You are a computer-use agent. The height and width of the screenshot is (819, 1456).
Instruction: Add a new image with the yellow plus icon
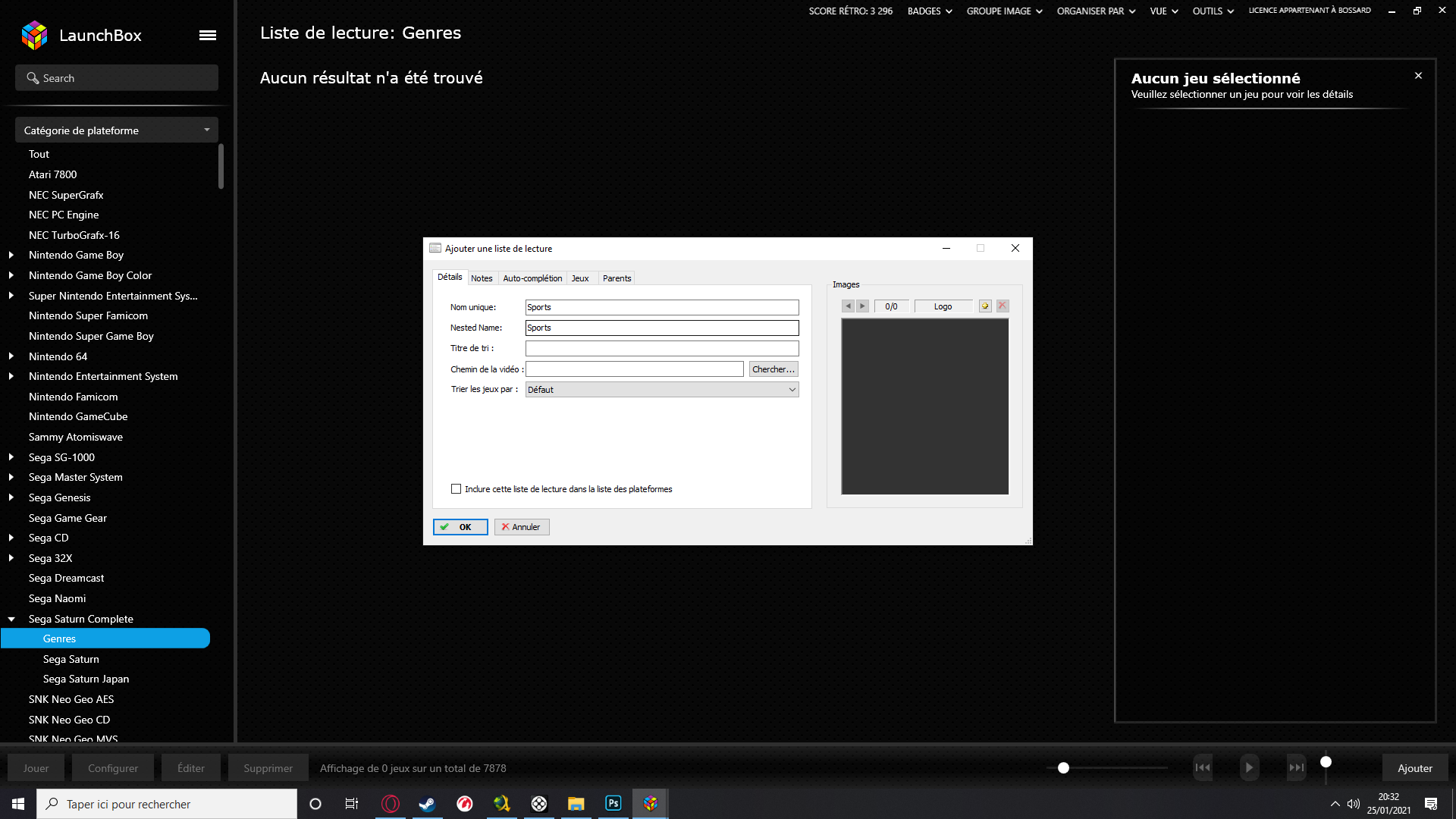click(x=985, y=306)
